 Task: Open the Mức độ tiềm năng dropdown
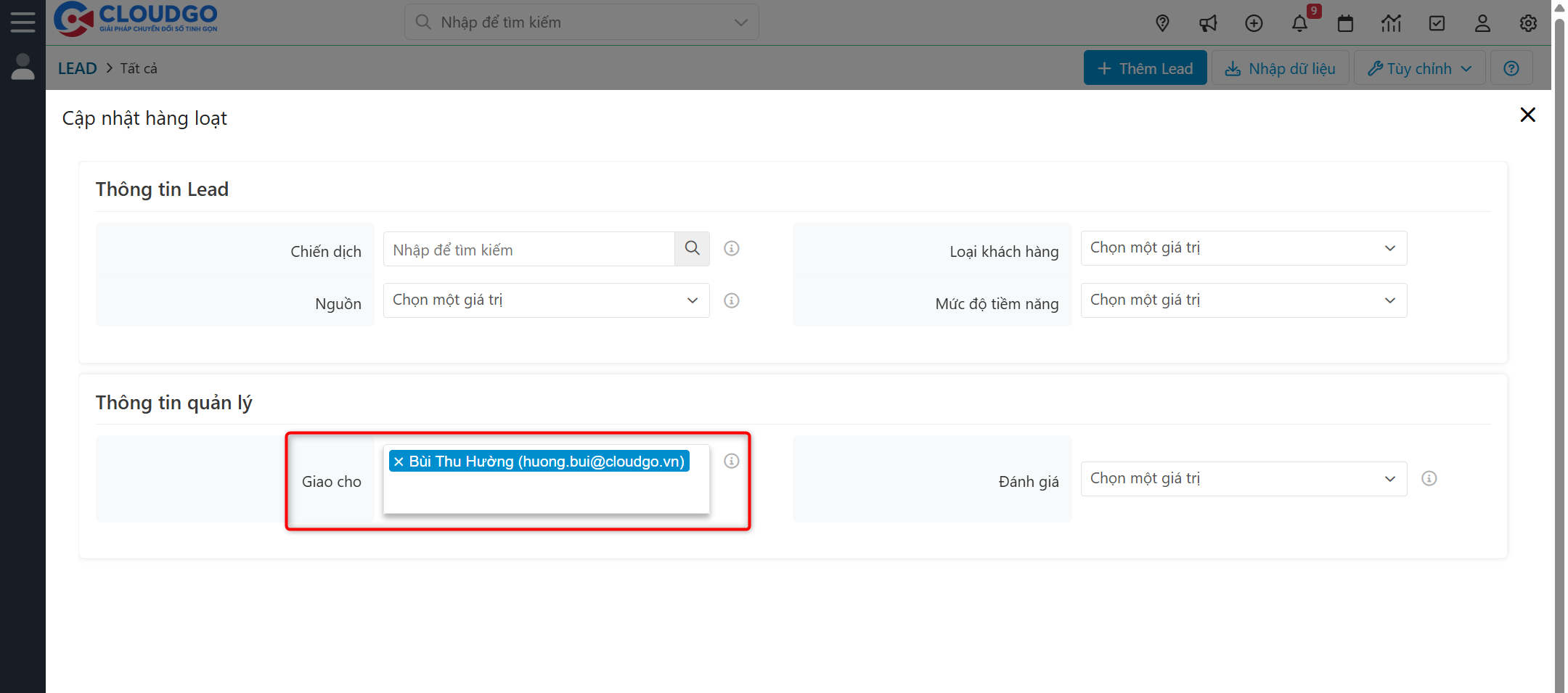1243,300
